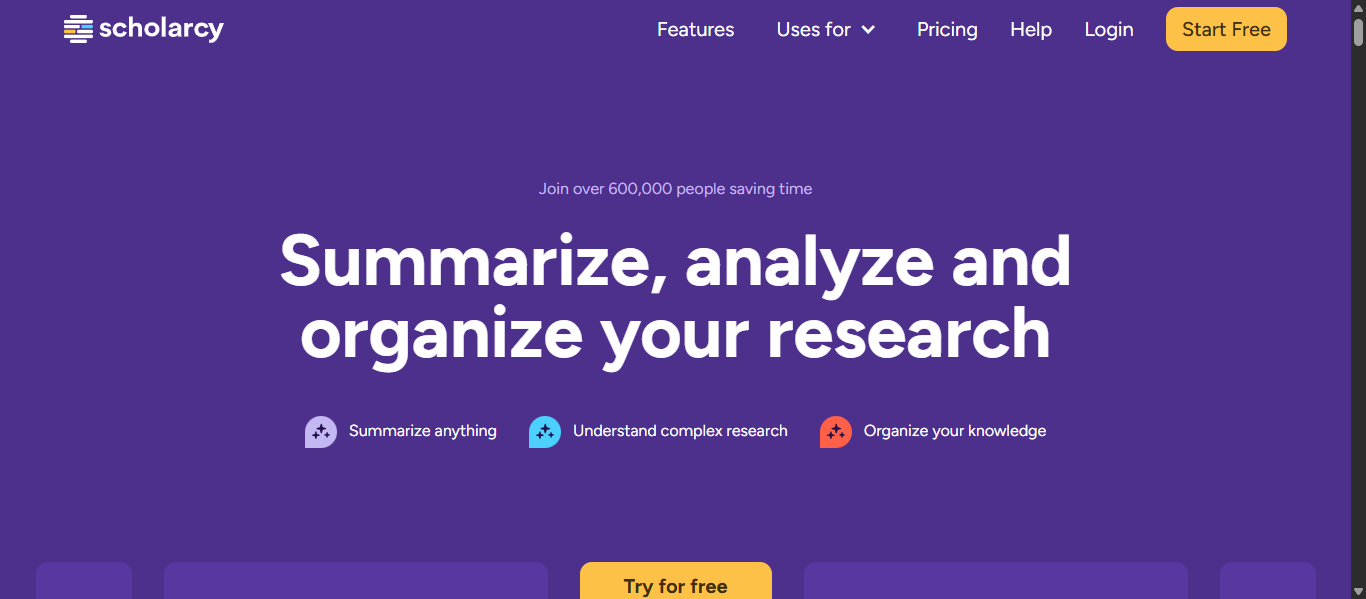
Task: Click the scrollbar up arrow
Action: tap(1358, 8)
